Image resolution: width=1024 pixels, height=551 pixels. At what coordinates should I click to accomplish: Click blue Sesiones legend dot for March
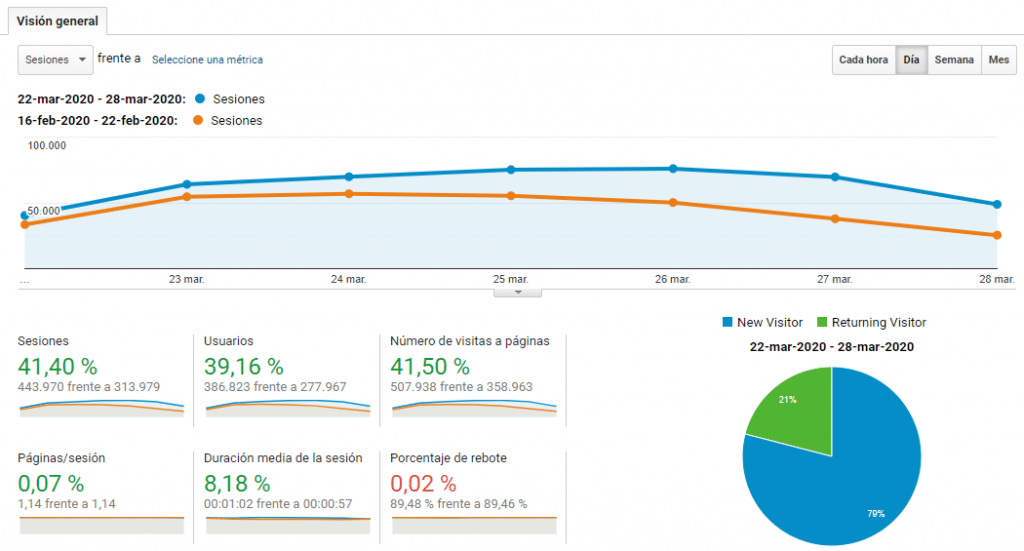(200, 99)
